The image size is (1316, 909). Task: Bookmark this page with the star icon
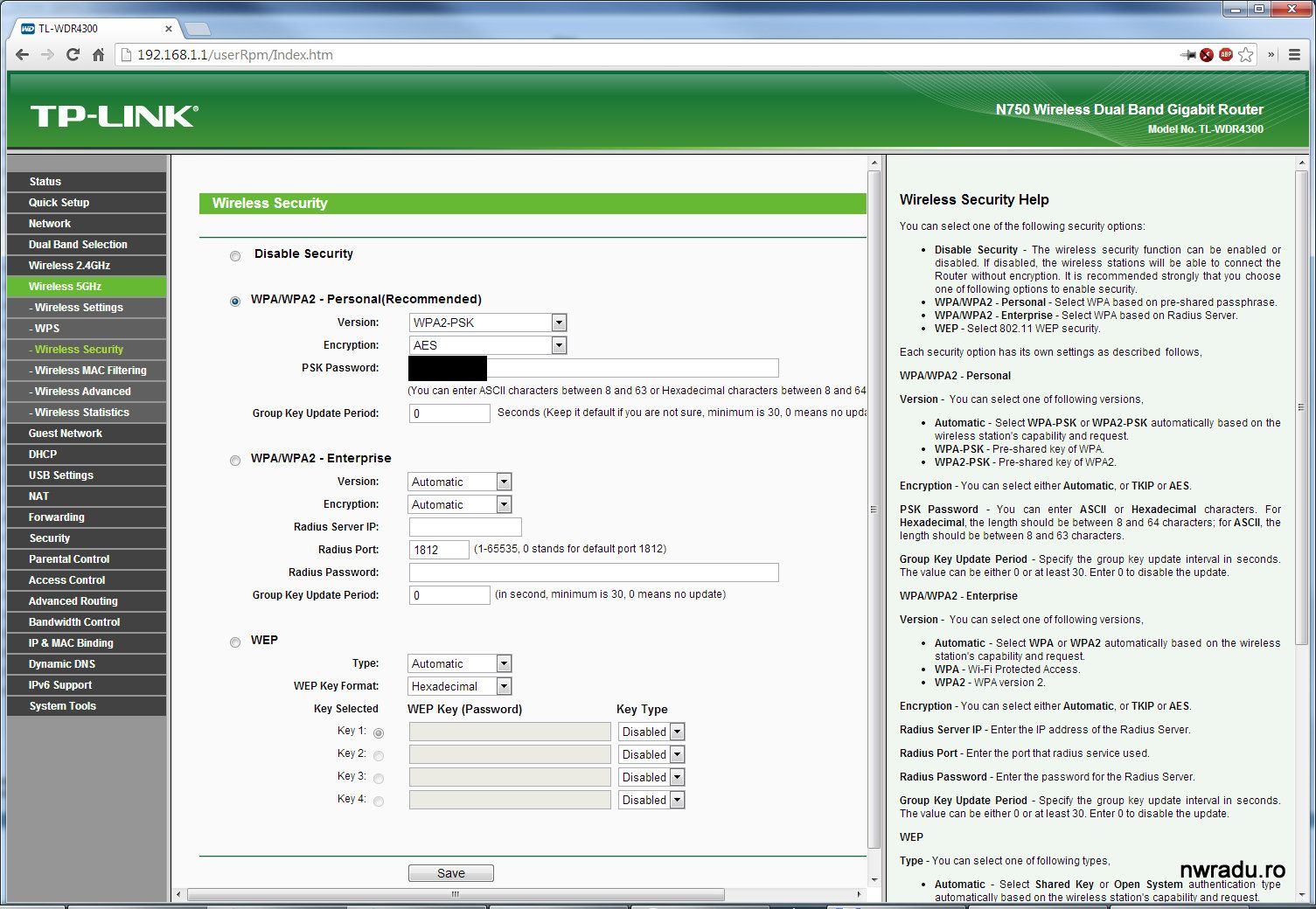[1246, 55]
